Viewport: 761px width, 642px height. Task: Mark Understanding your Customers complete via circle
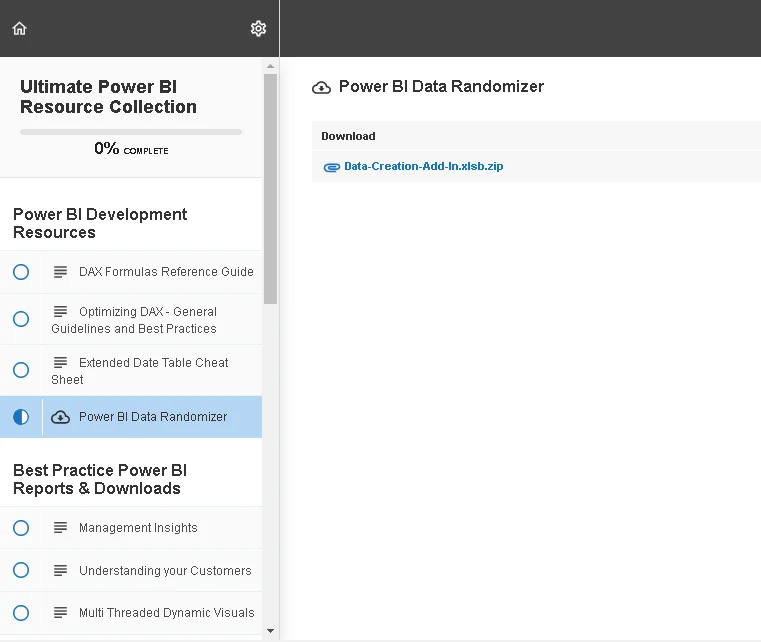(21, 570)
